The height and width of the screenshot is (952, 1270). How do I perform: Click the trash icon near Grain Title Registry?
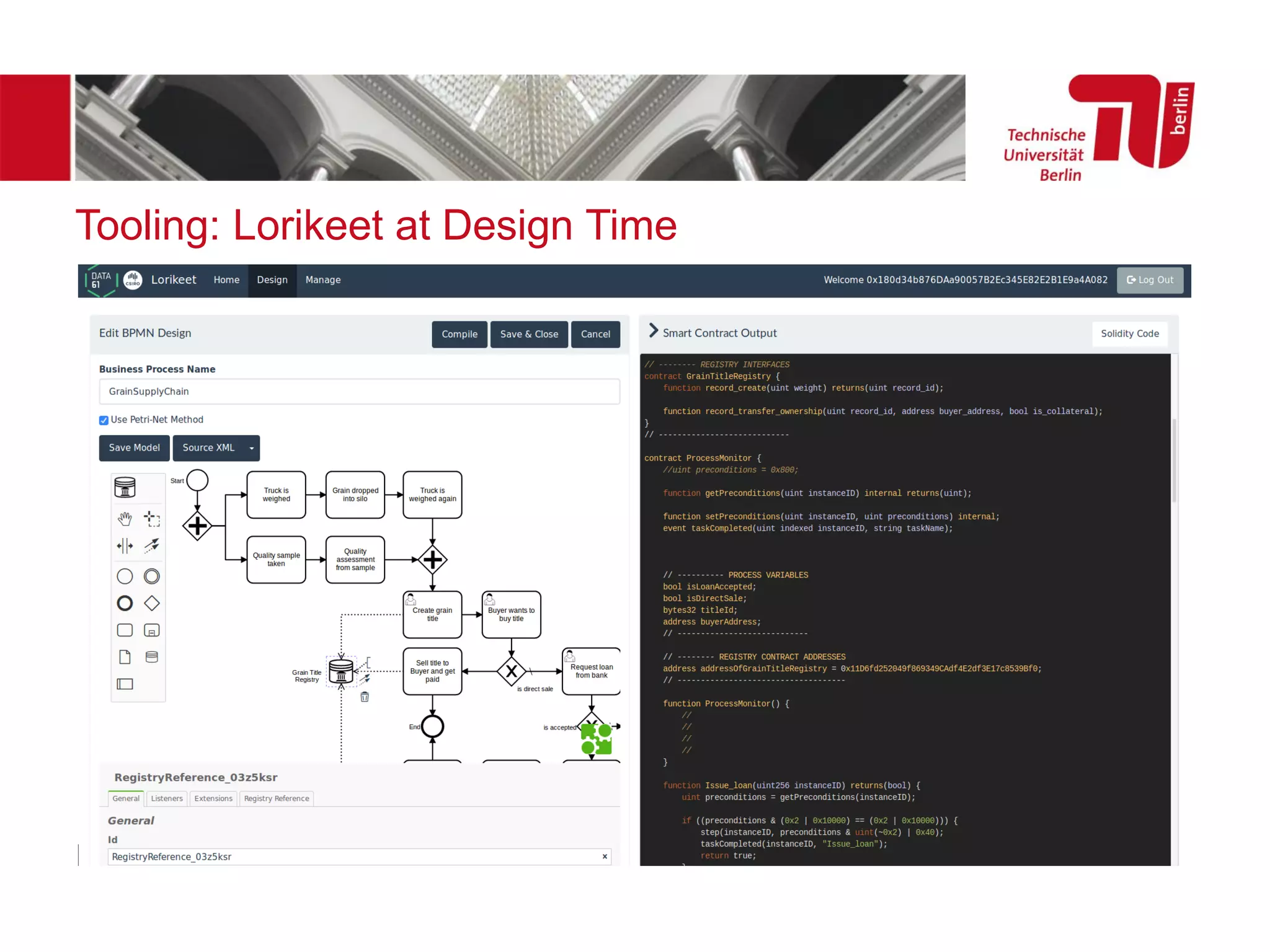coord(365,697)
